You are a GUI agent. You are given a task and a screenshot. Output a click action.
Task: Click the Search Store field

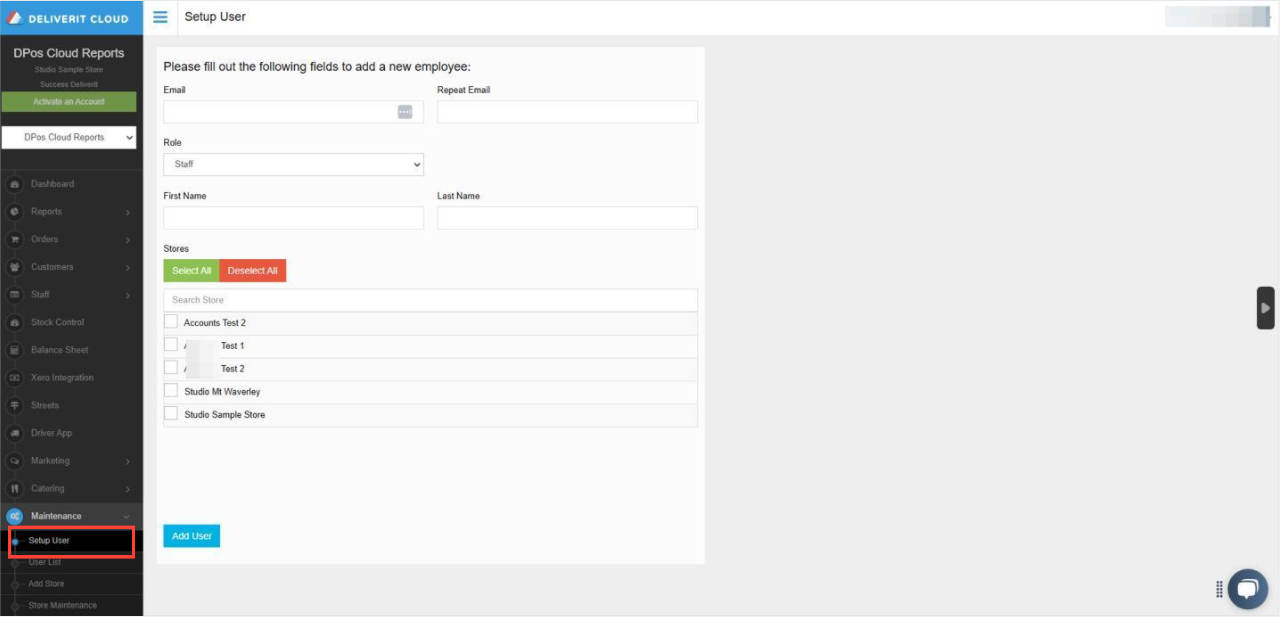click(x=430, y=300)
